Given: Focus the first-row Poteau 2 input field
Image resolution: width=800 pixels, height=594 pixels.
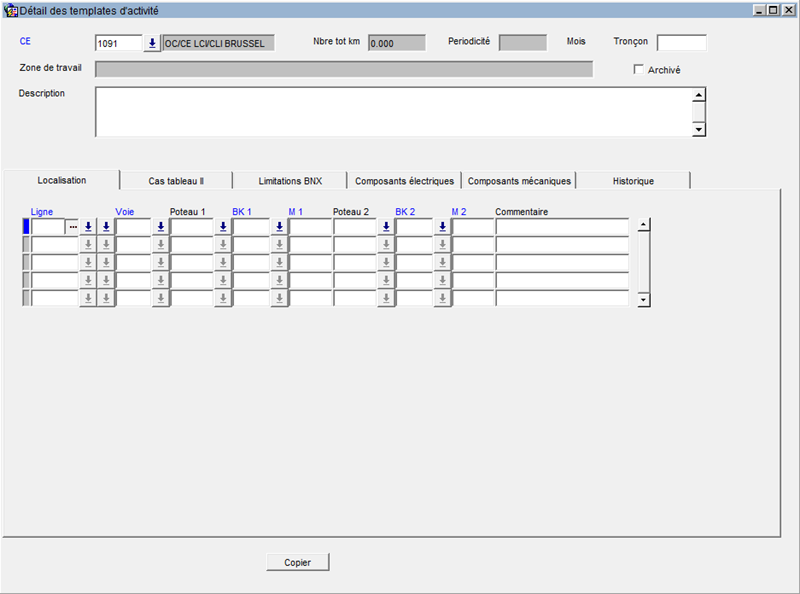Looking at the screenshot, I should 355,227.
